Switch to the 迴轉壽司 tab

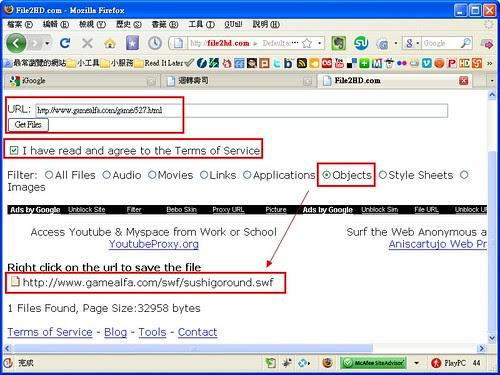pos(238,81)
